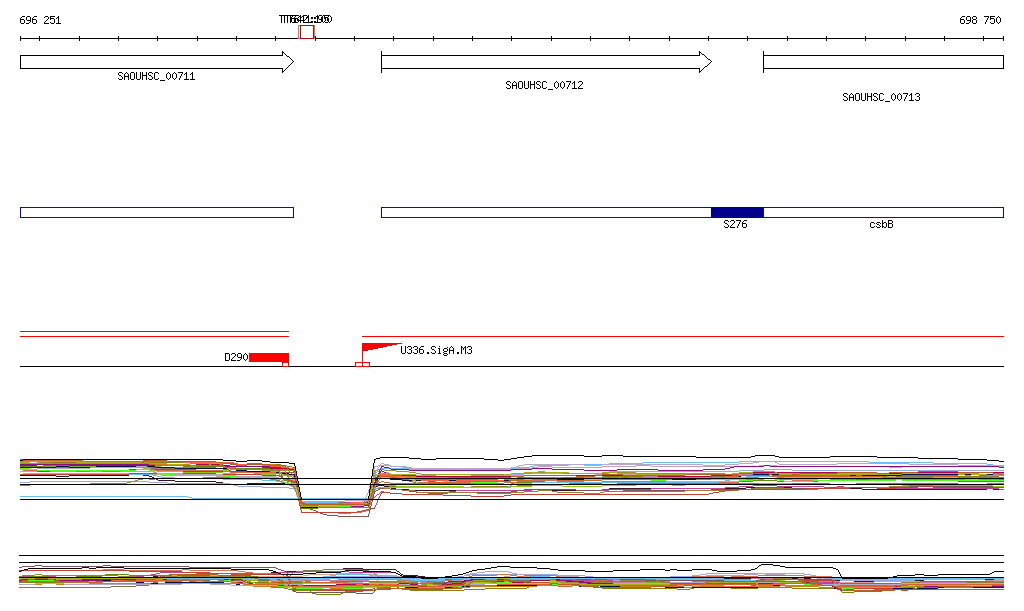Image resolution: width=1024 pixels, height=611 pixels.
Task: Click the SAOUHSC_00713 gene box
Action: [884, 62]
